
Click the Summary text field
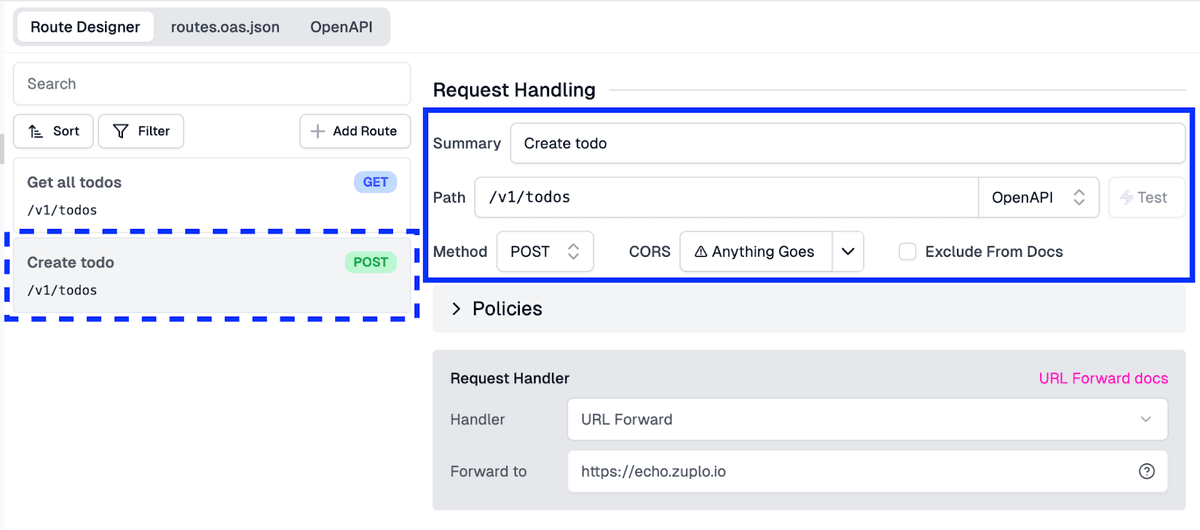pos(846,143)
